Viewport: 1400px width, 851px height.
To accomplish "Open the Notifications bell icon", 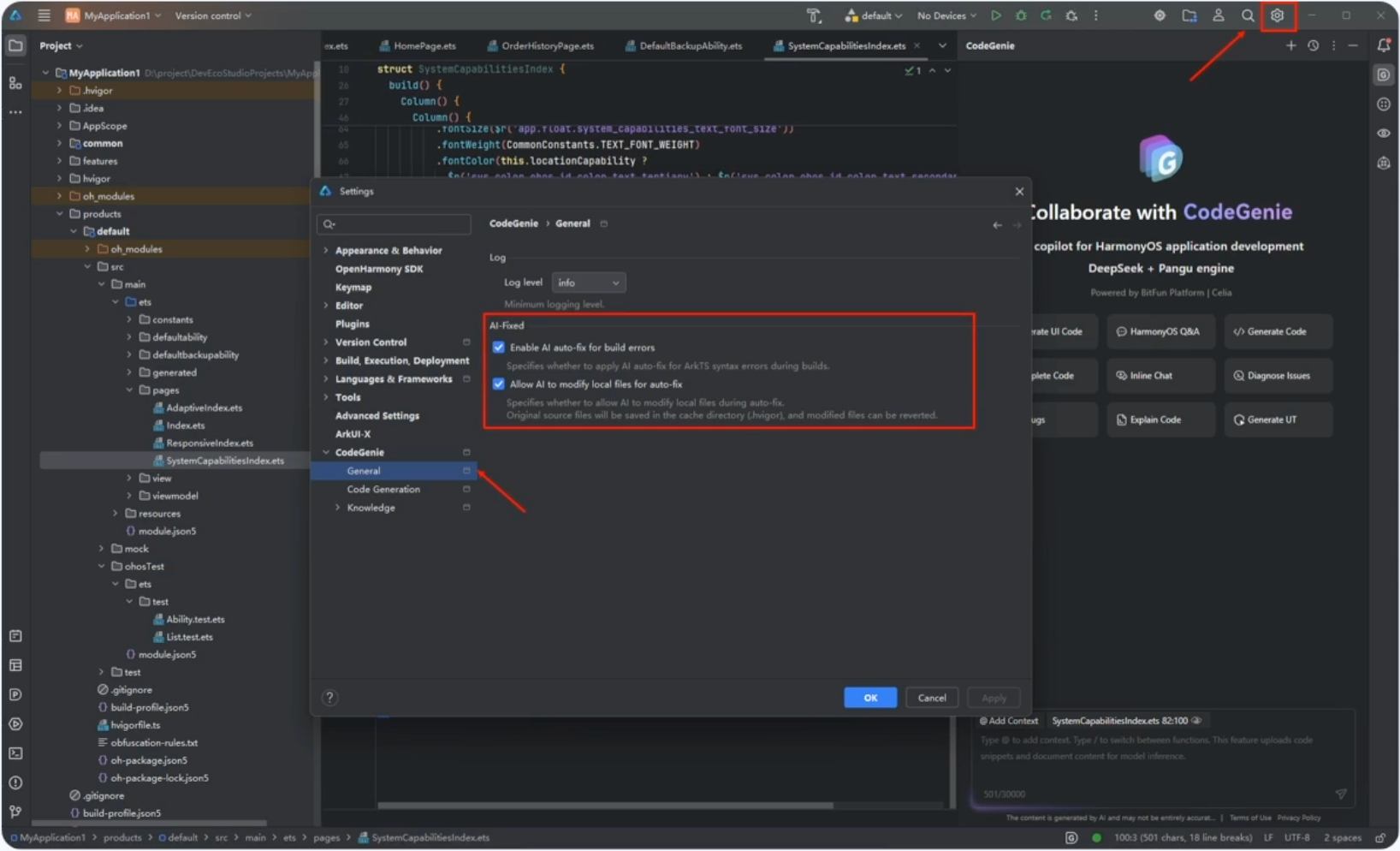I will point(1384,45).
